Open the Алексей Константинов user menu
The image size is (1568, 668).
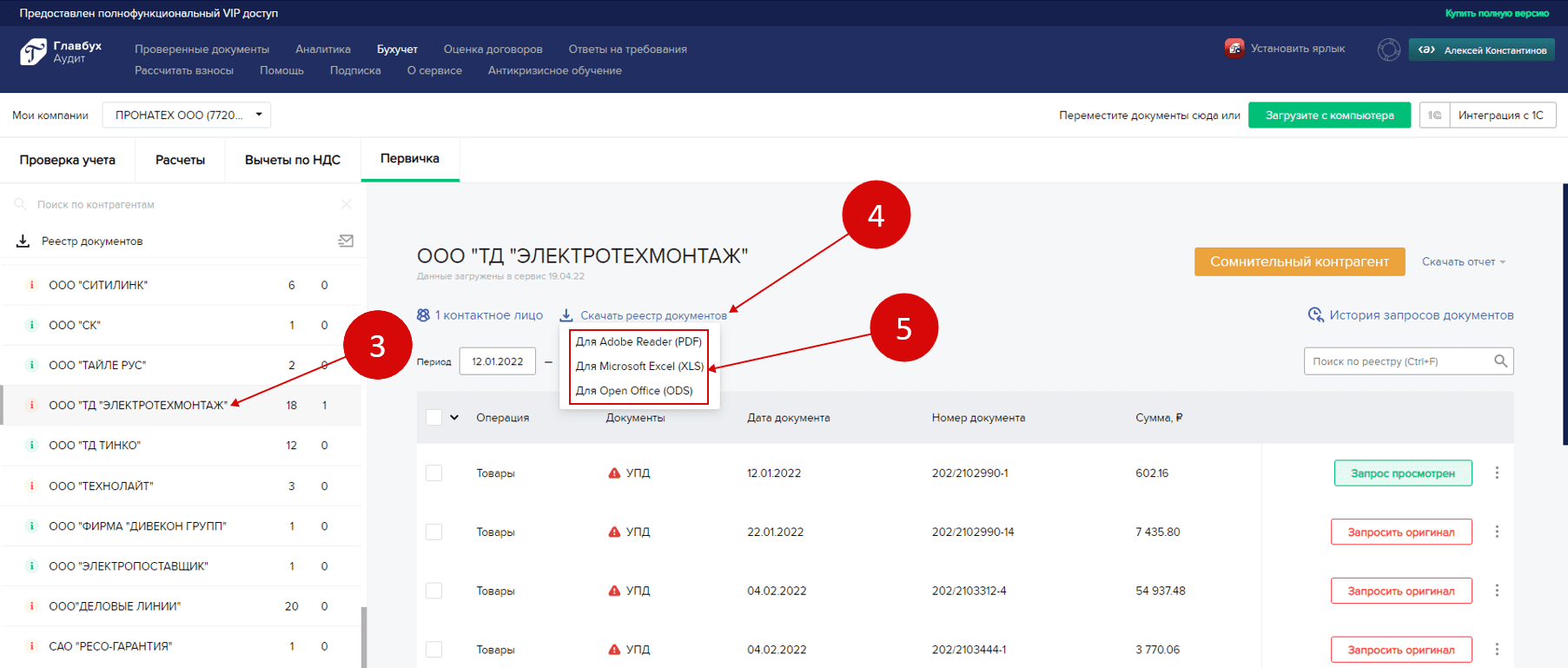(x=1482, y=50)
